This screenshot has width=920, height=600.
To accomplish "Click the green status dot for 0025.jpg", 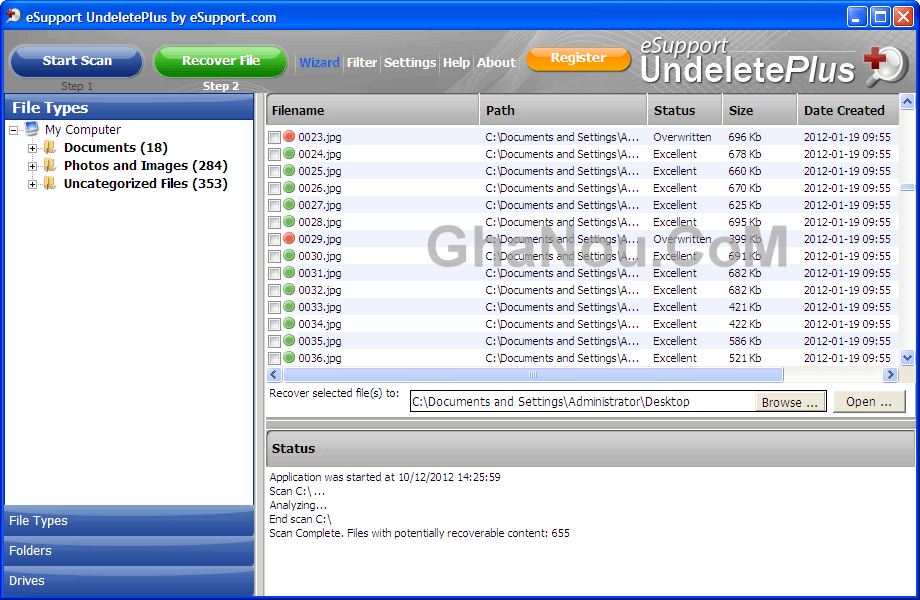I will (289, 171).
